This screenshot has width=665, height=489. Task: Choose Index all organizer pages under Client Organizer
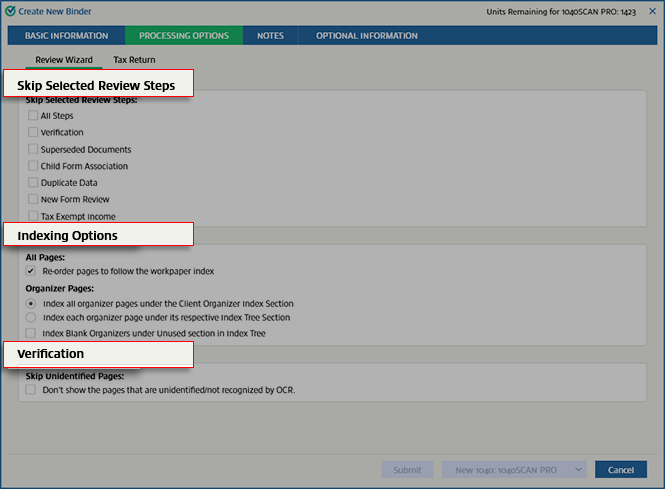32,303
